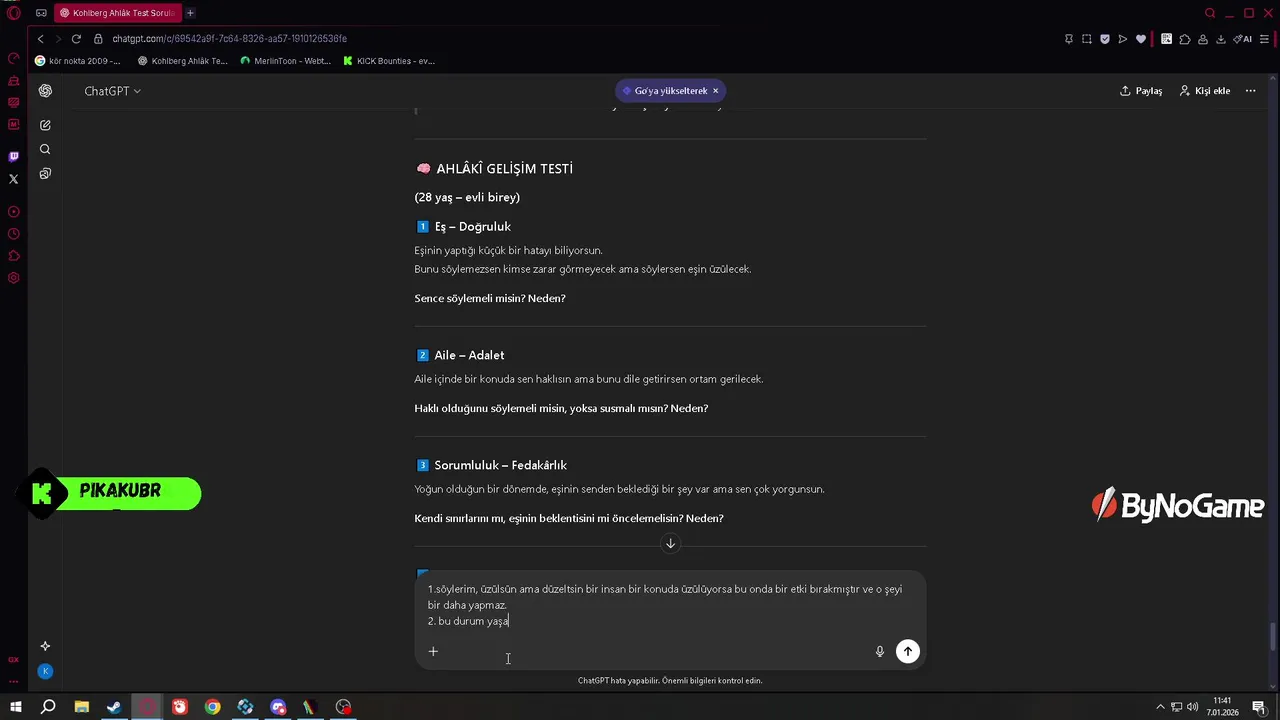Open the library icon in ChatGPT sidebar
Screen dimensions: 1280x720
pos(45,173)
